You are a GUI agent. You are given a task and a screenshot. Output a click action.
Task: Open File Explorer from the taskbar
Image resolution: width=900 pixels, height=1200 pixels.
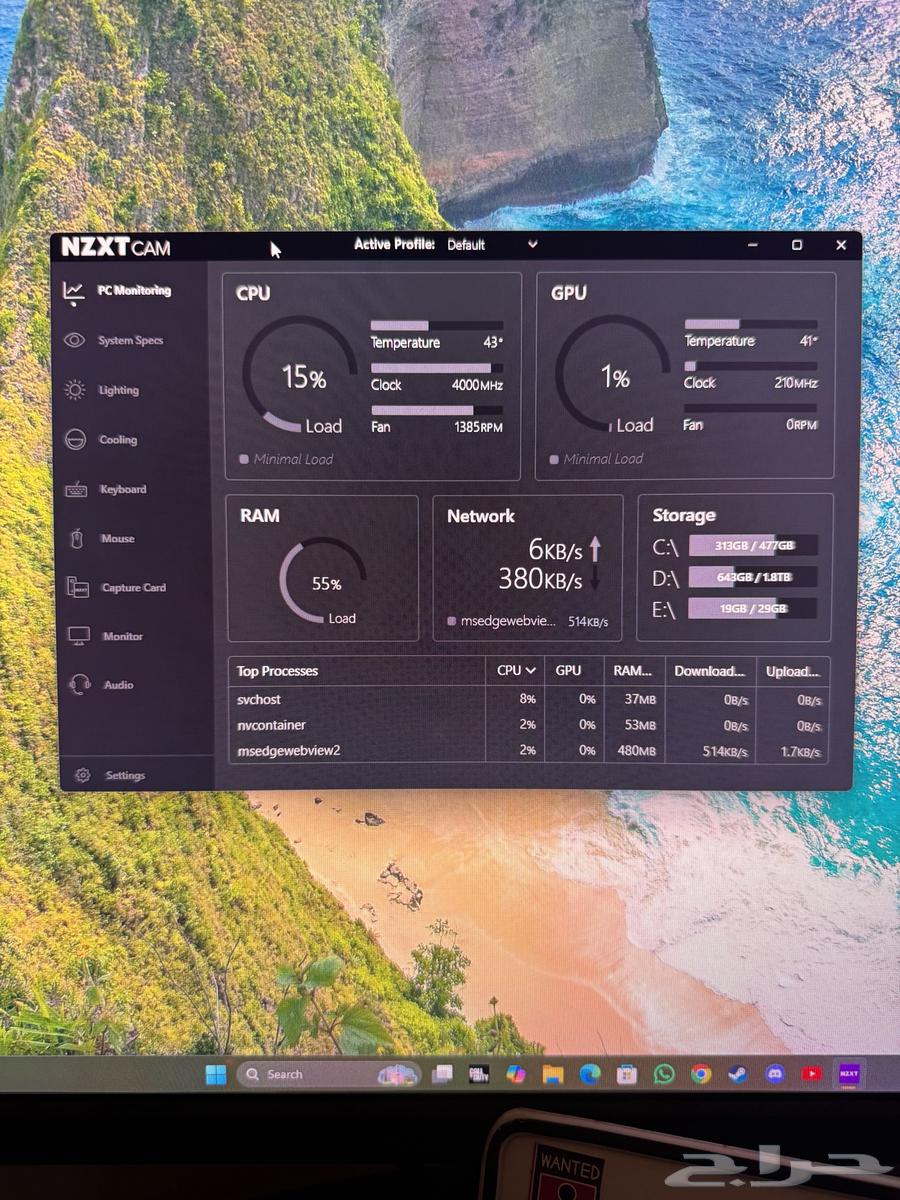(553, 1074)
